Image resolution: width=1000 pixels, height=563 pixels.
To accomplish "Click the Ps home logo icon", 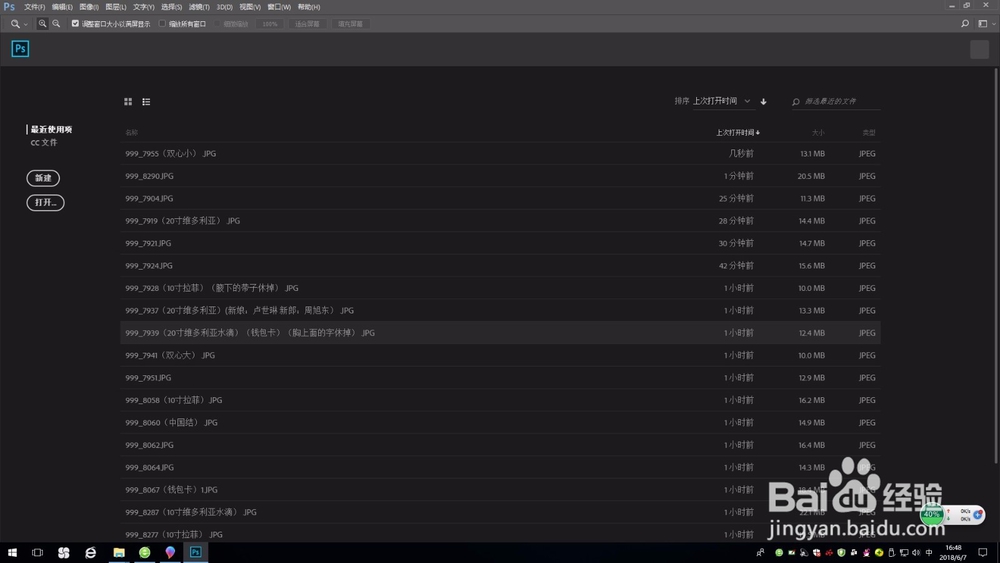I will pos(20,49).
